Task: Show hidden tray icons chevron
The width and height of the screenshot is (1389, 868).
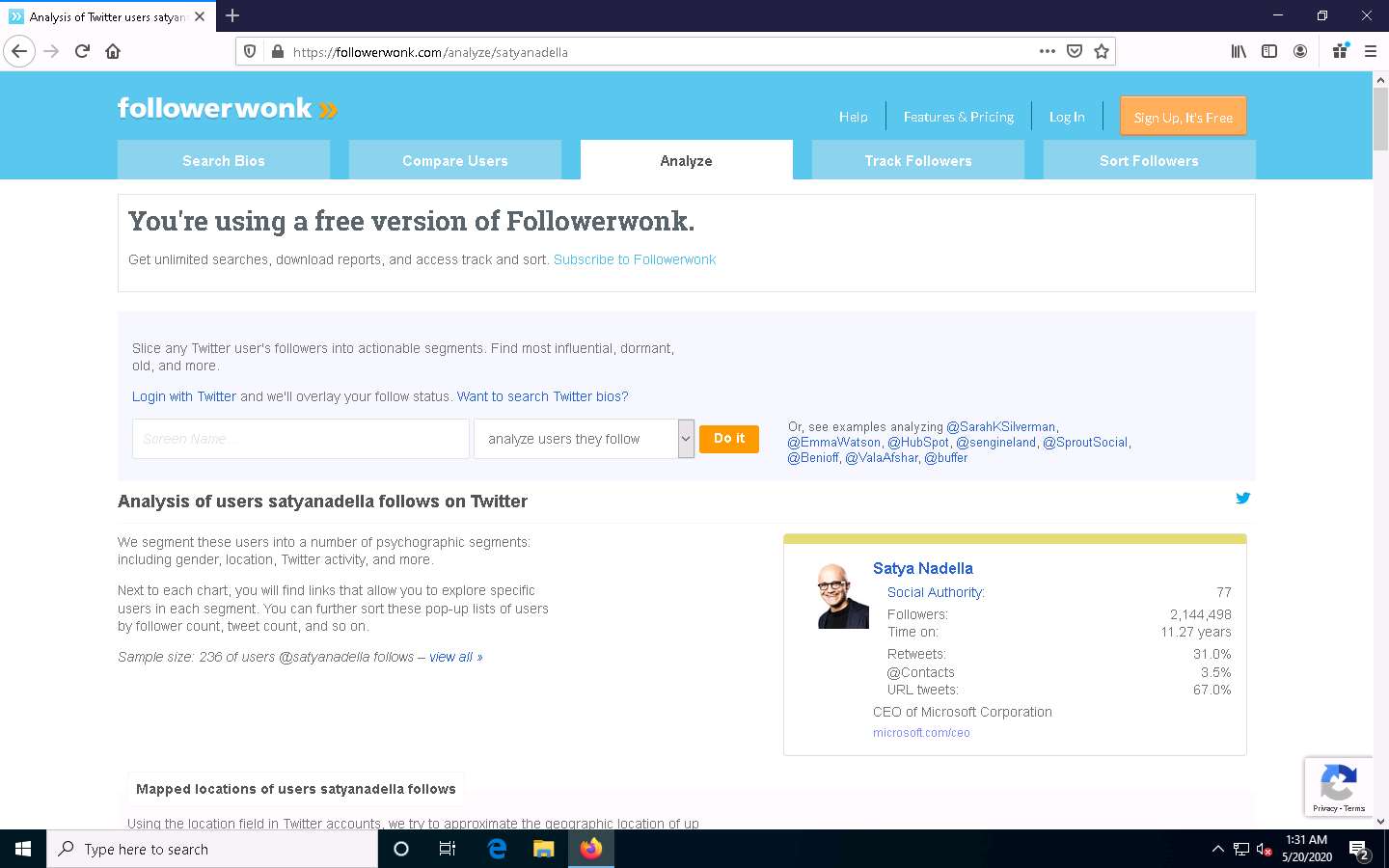Action: tap(1217, 849)
